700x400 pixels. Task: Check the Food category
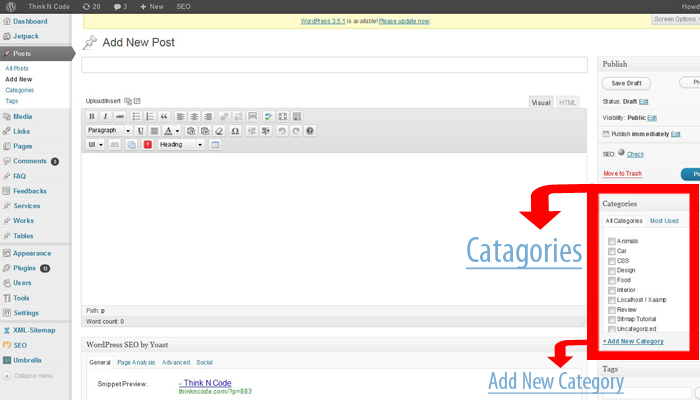(612, 280)
